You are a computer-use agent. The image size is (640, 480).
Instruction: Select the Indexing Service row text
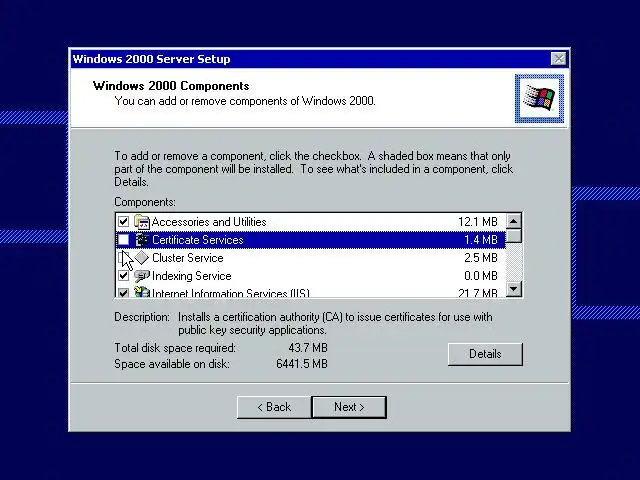(x=191, y=276)
